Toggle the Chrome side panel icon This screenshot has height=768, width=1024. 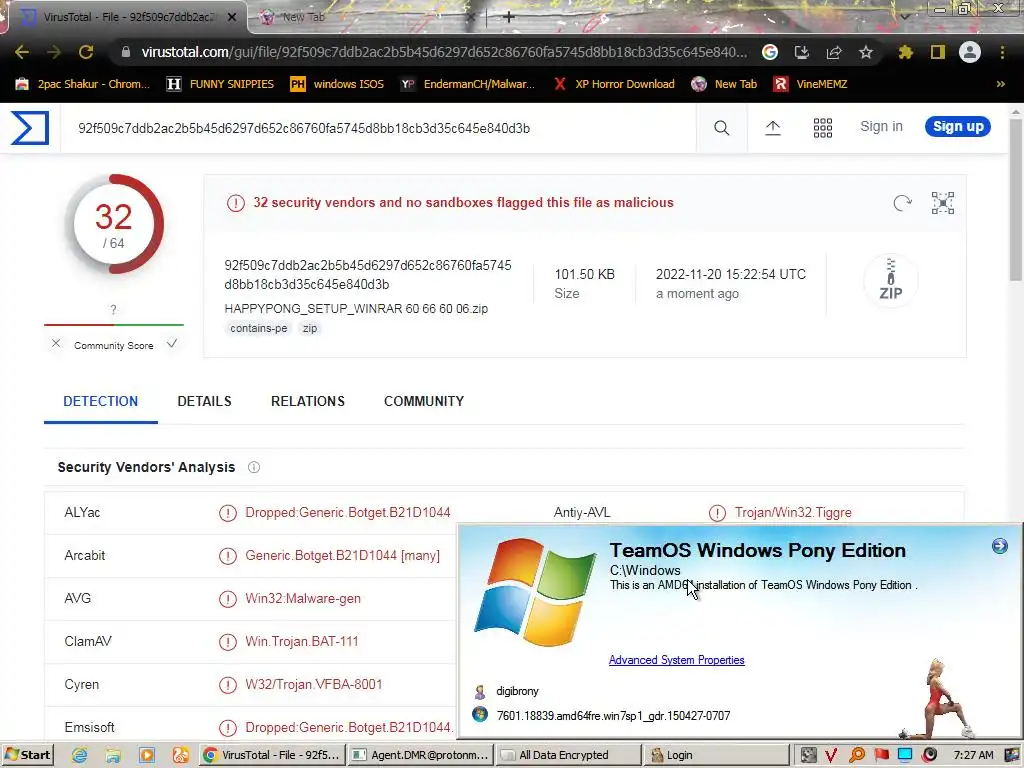pos(938,52)
